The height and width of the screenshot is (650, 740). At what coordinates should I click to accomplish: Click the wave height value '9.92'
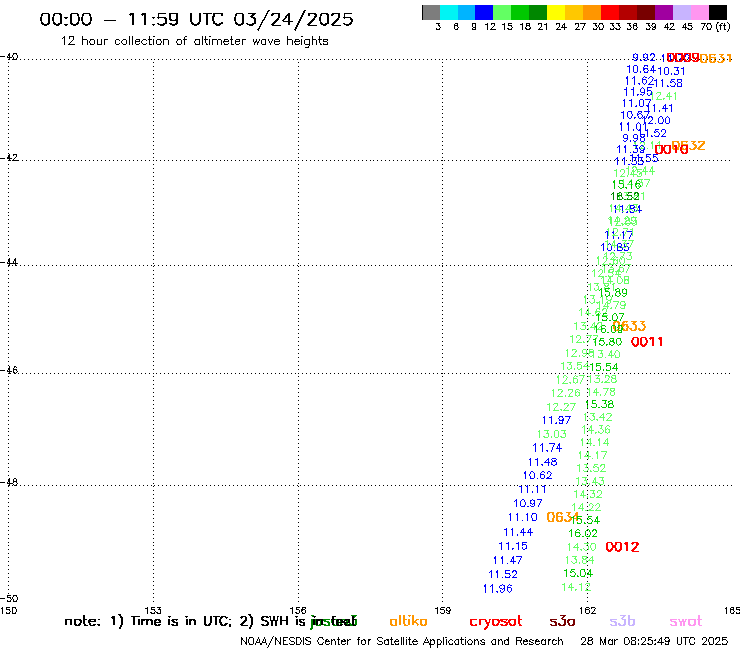point(644,58)
